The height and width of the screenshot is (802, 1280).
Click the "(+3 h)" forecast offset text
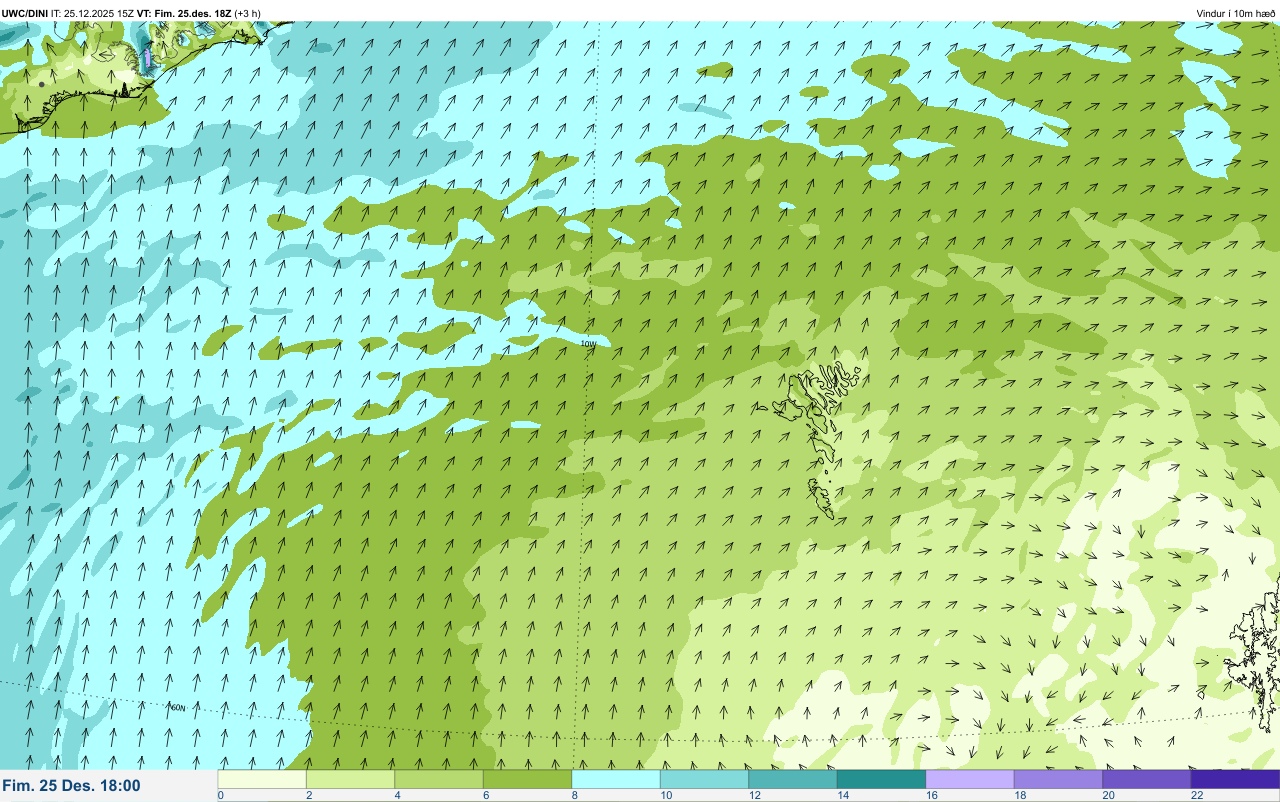click(x=247, y=13)
